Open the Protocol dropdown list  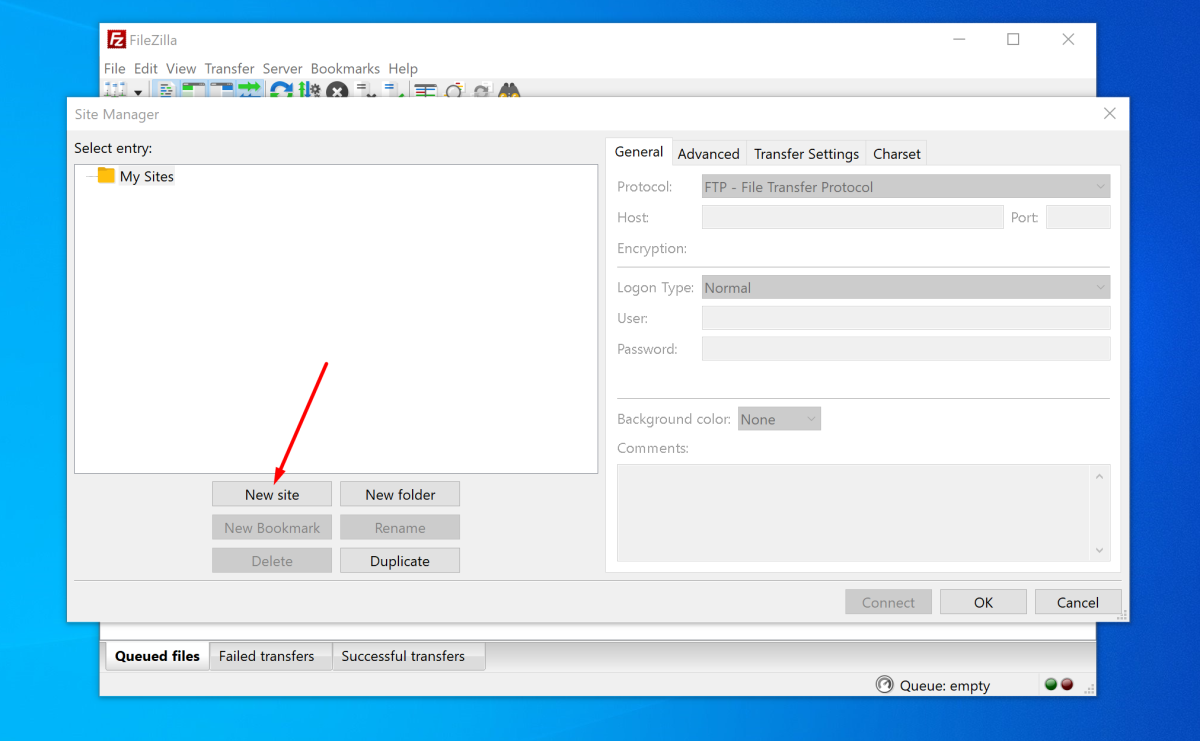click(906, 187)
